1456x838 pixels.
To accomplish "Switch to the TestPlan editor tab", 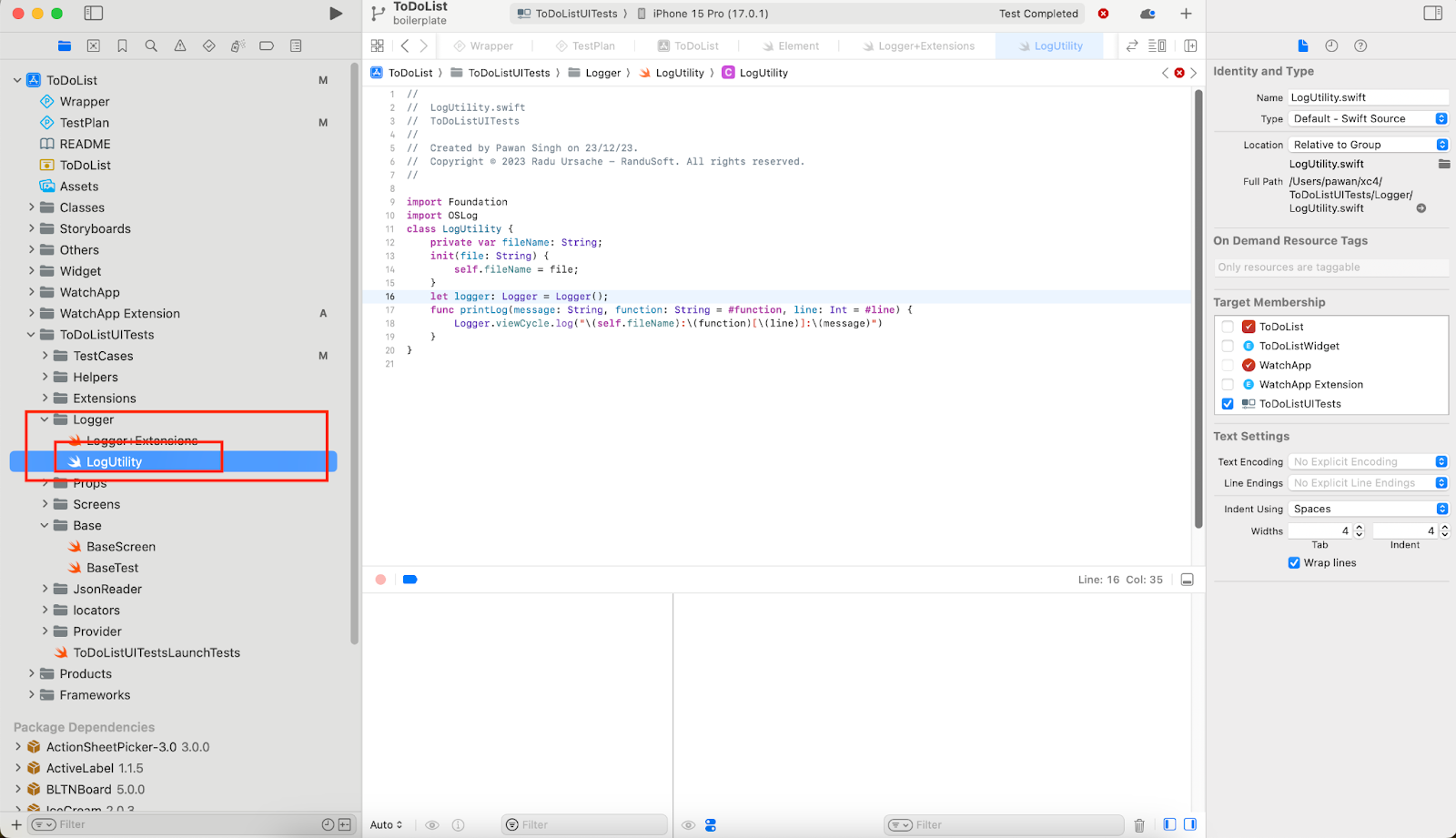I will coord(586,45).
